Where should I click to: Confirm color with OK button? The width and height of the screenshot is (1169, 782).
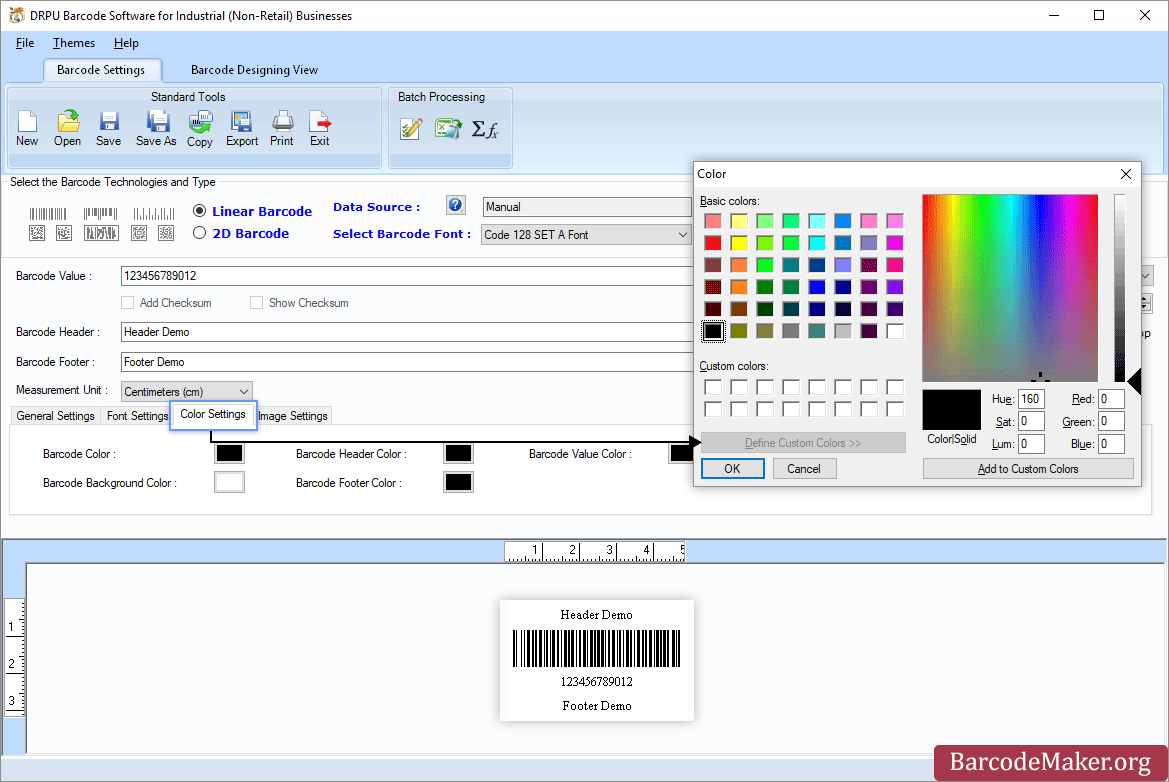[732, 468]
